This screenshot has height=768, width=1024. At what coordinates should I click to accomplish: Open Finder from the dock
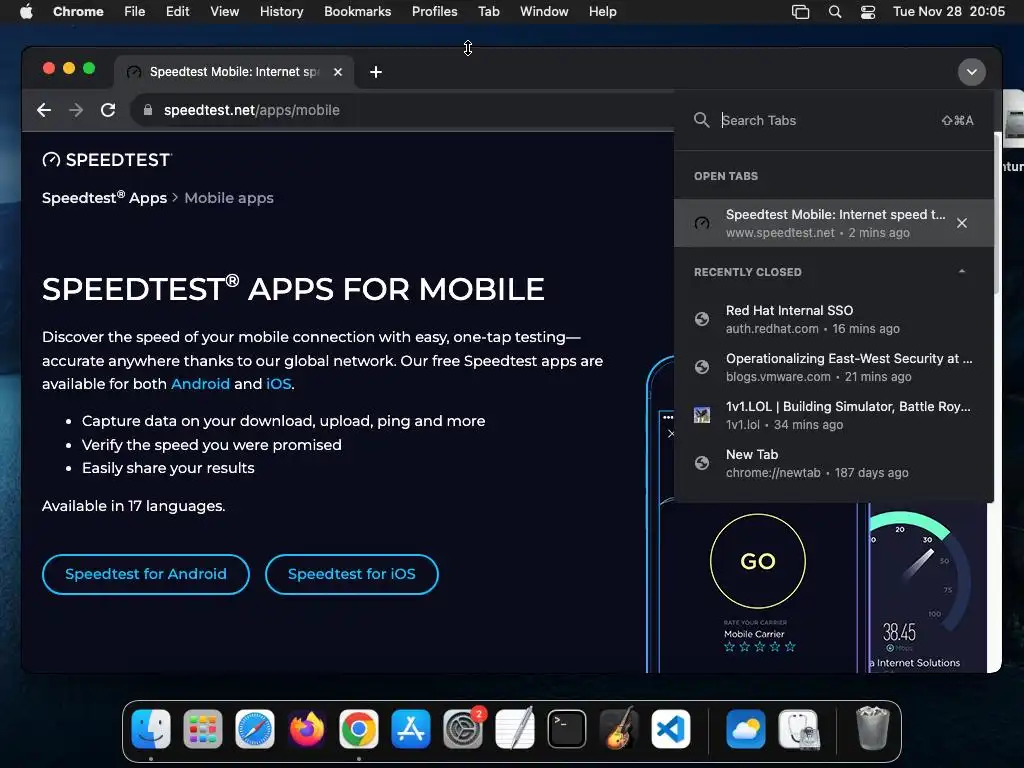(x=151, y=729)
